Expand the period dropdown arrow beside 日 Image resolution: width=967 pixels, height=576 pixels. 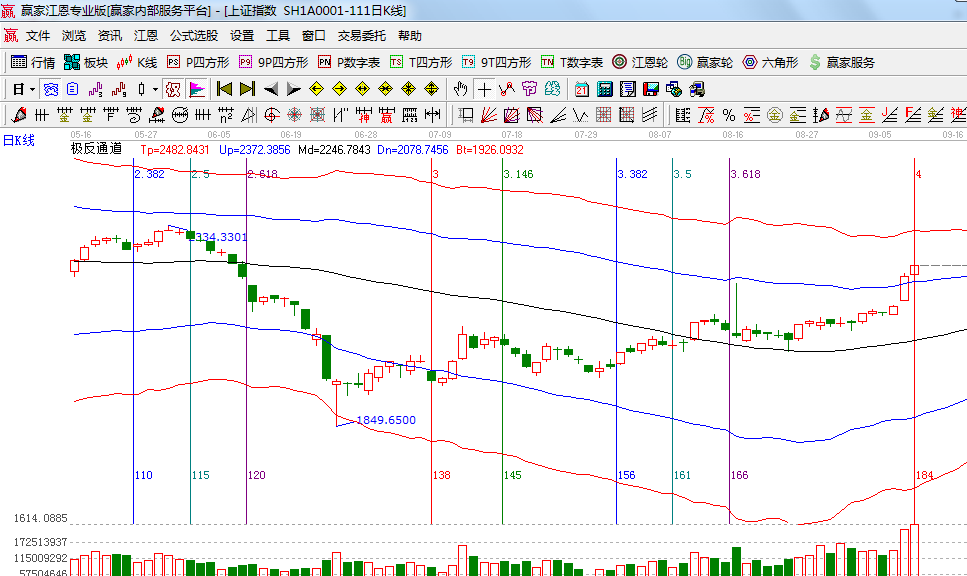tap(32, 89)
